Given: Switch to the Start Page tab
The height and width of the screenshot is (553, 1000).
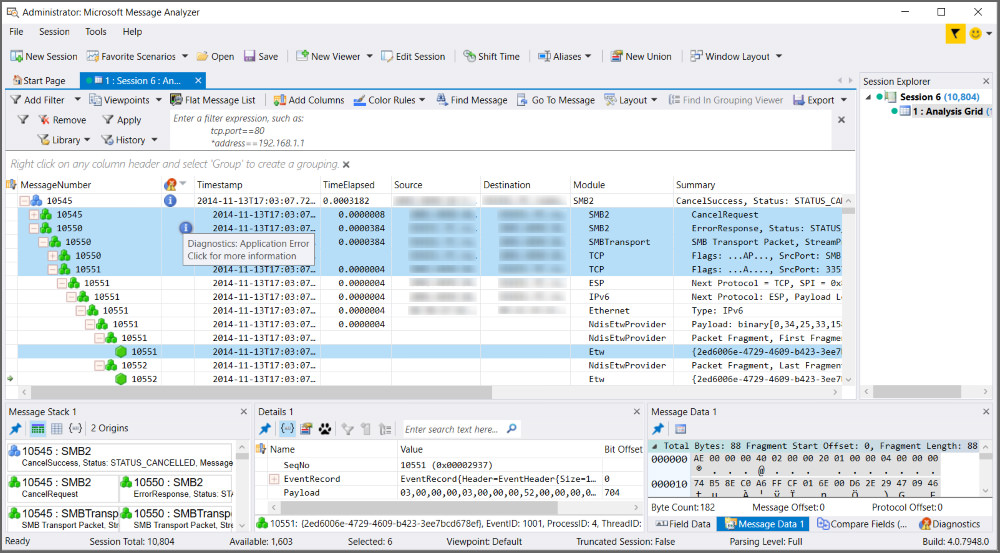Looking at the screenshot, I should [39, 80].
